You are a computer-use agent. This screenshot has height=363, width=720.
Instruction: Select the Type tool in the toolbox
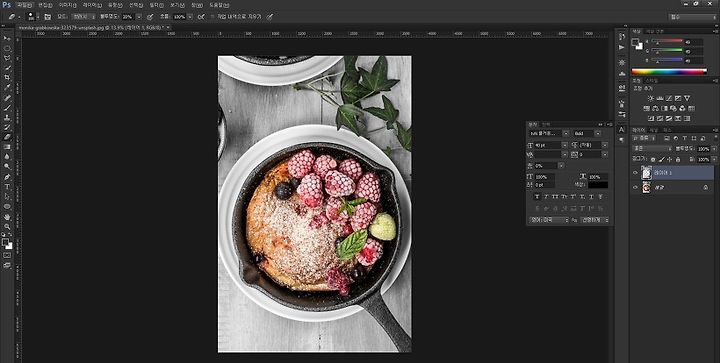[7, 187]
